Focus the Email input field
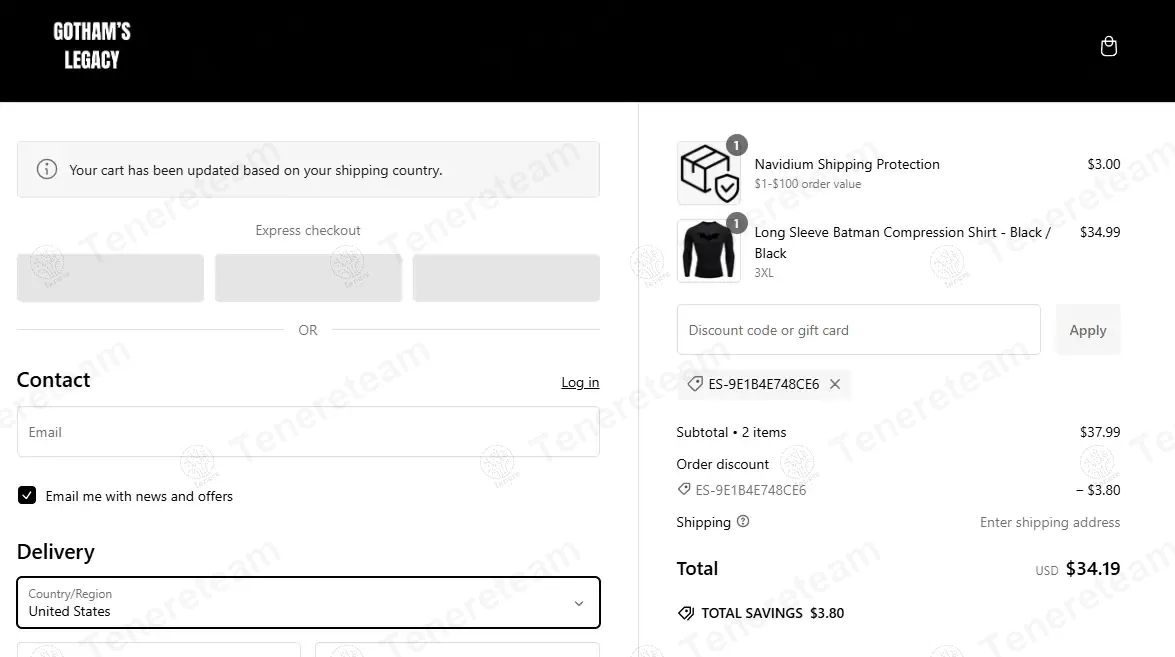1175x657 pixels. 308,432
